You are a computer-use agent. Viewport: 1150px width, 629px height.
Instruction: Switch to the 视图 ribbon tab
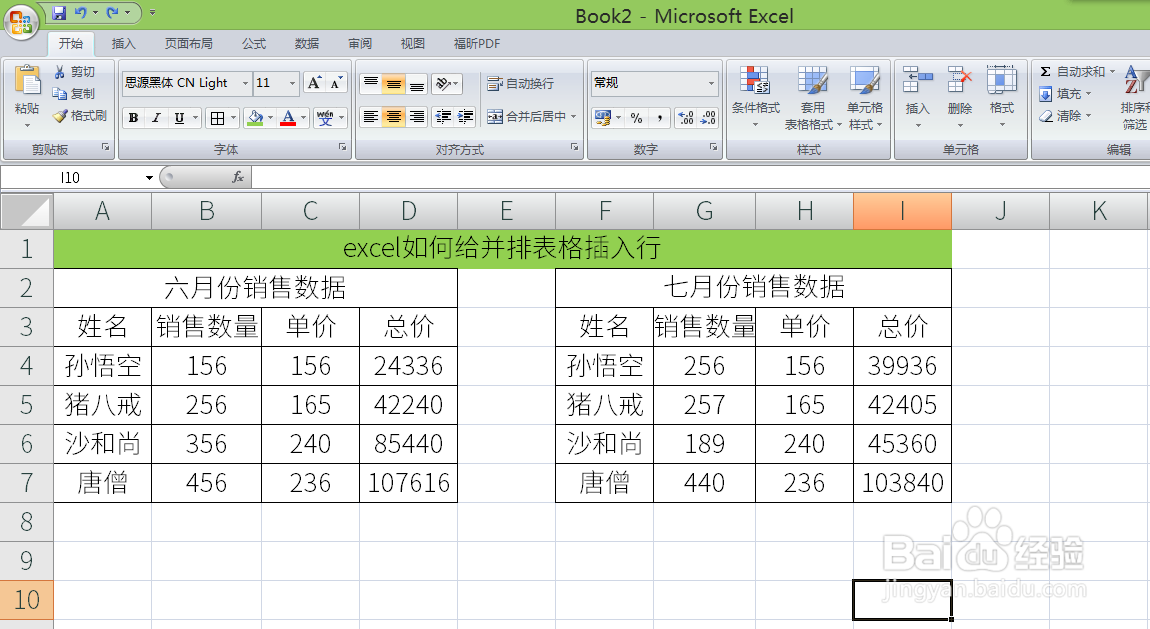(412, 43)
